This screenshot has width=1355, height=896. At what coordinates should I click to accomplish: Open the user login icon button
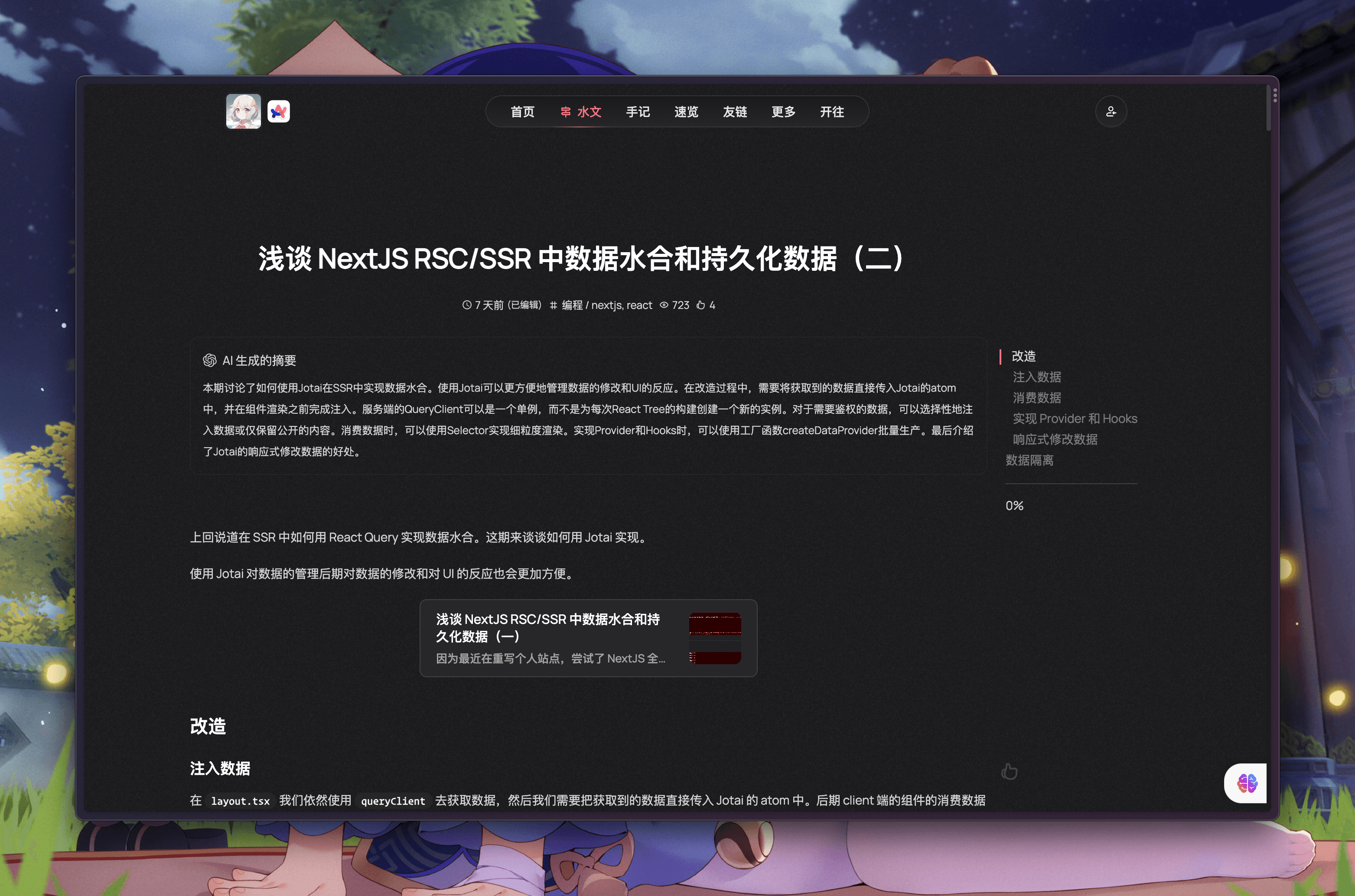tap(1111, 111)
